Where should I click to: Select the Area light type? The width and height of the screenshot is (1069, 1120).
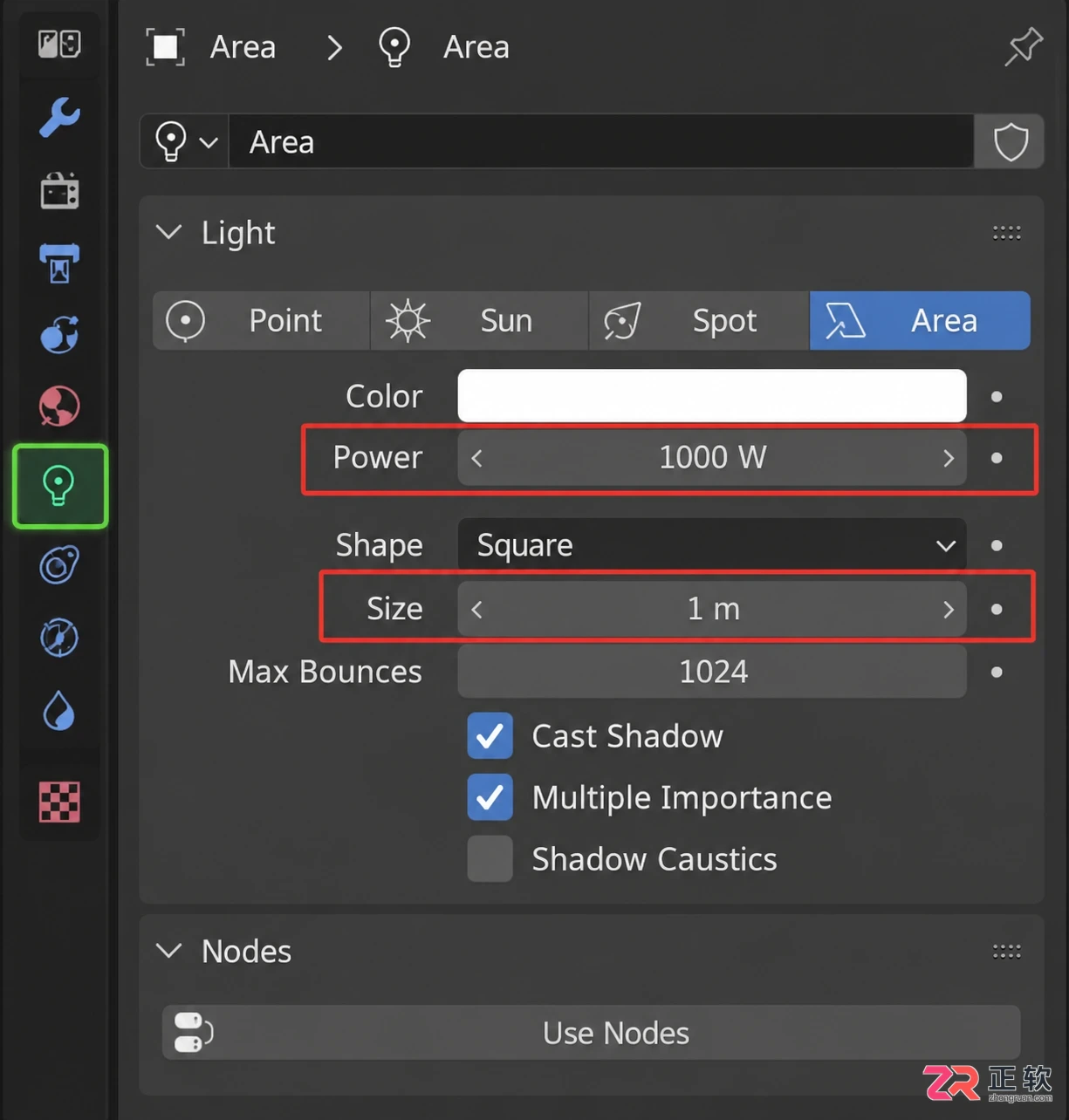(x=920, y=320)
